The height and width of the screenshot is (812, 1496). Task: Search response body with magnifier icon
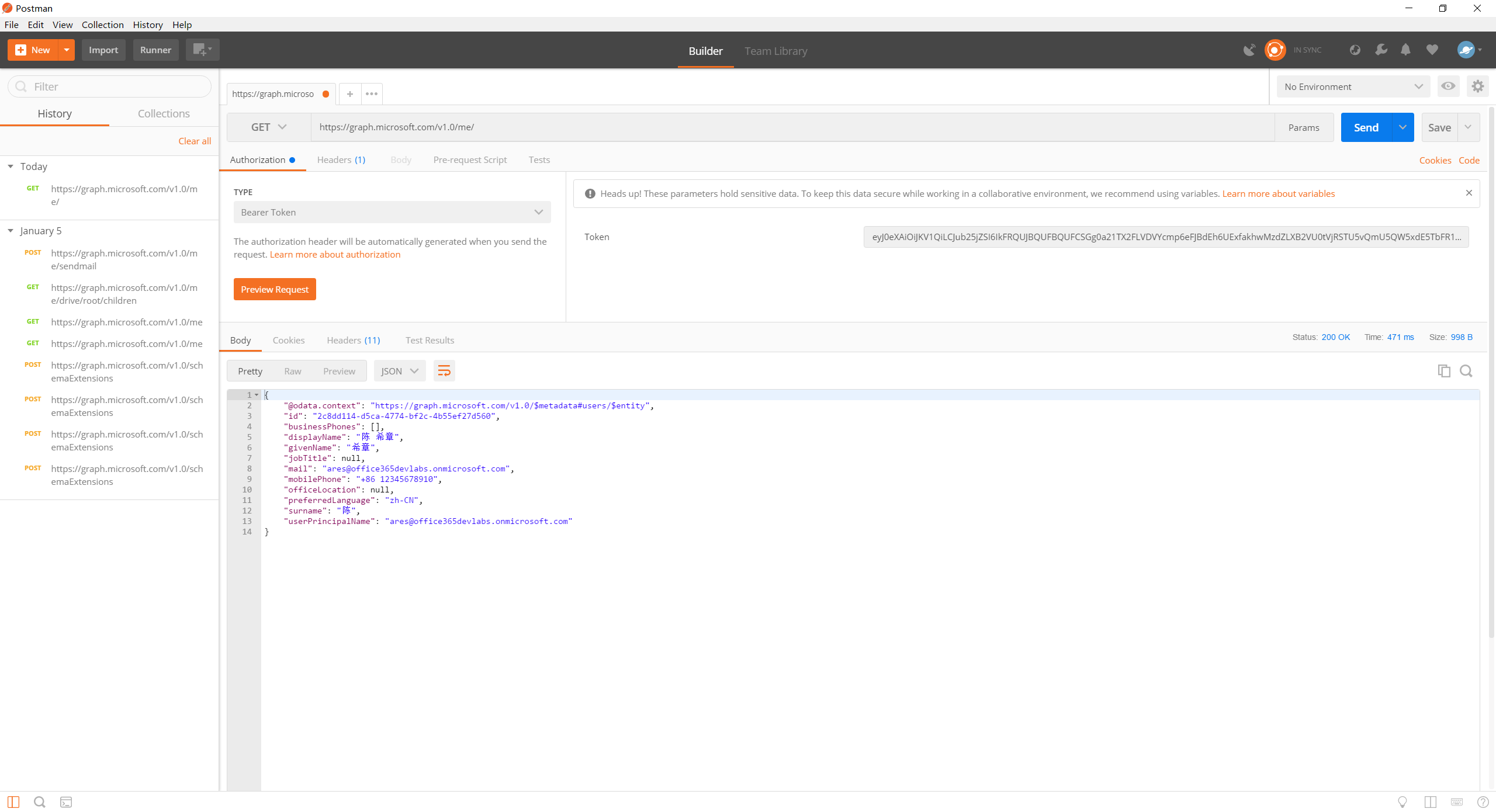[x=1466, y=371]
